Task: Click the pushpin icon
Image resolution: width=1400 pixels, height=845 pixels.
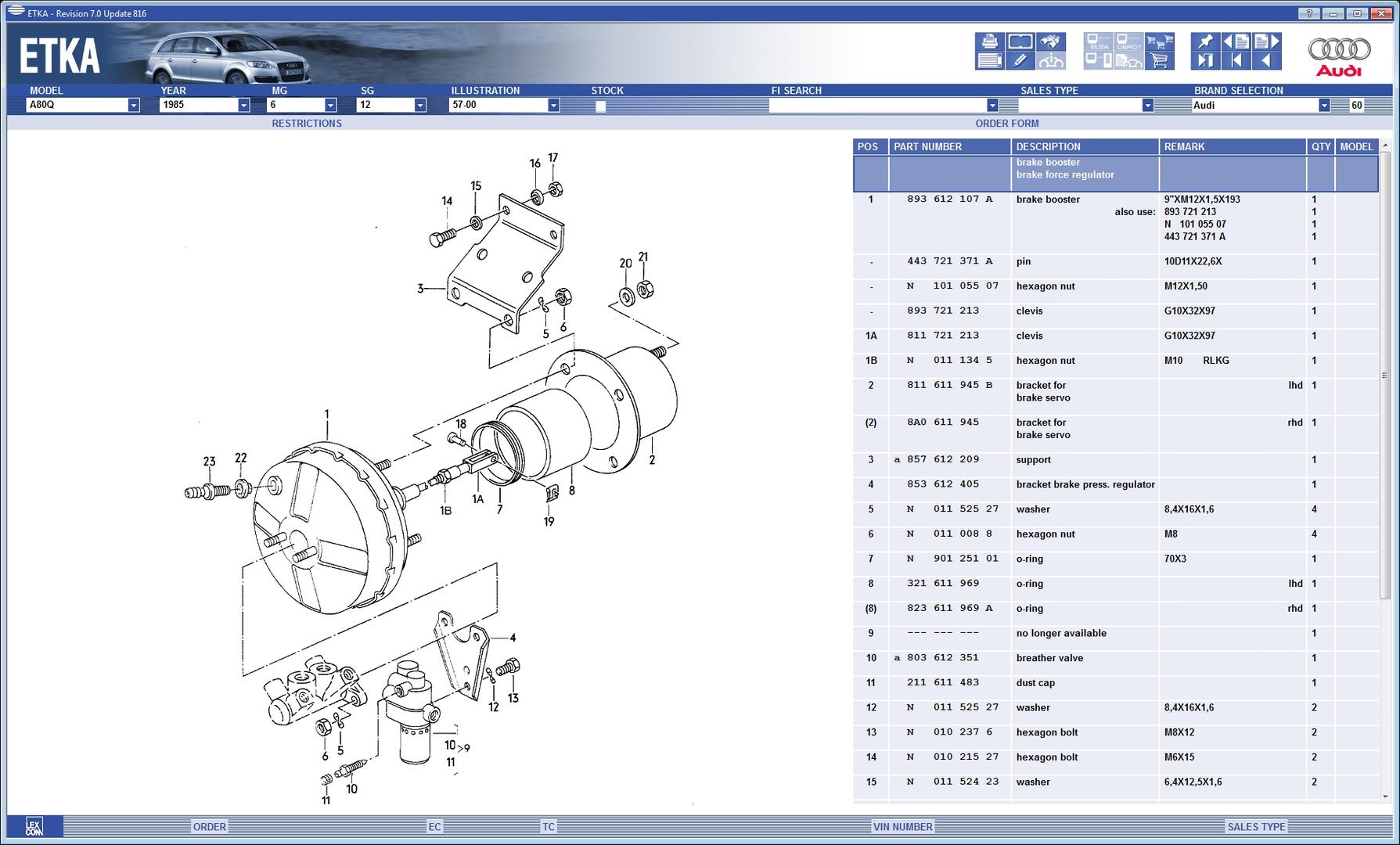Action: [x=1205, y=41]
